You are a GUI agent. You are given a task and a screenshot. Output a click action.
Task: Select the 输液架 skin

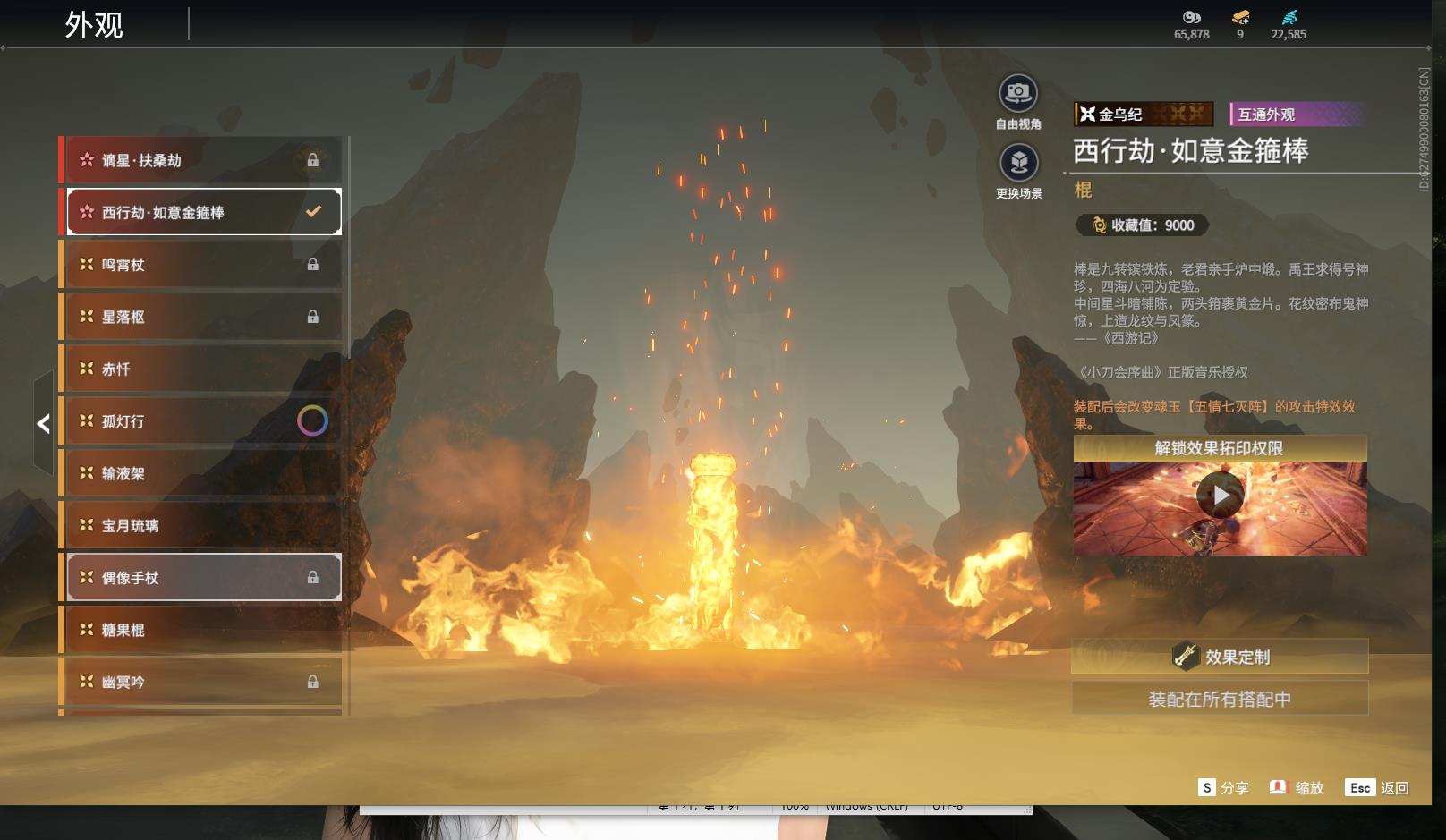point(202,473)
